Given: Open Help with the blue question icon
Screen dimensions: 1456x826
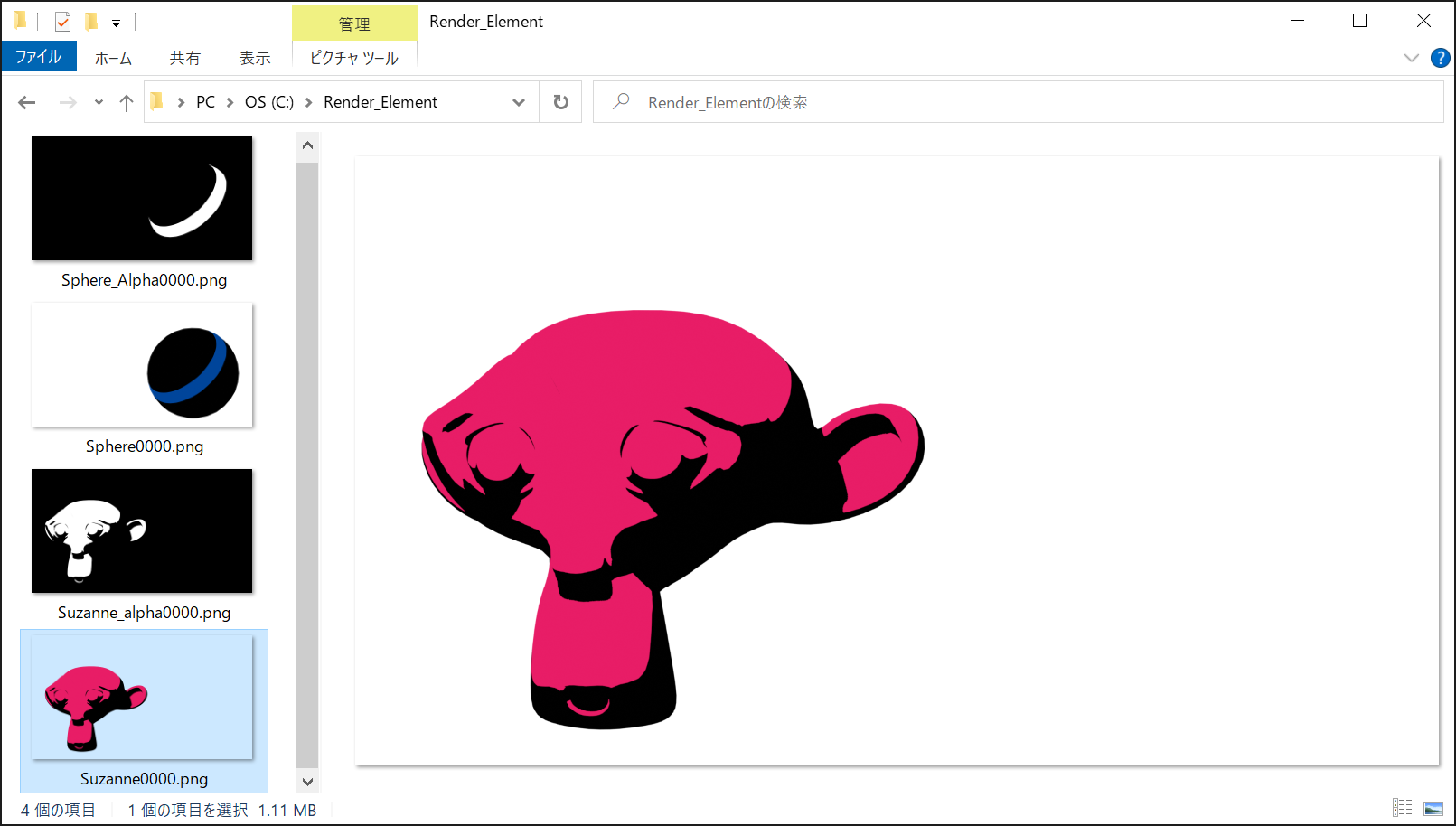Looking at the screenshot, I should tap(1441, 58).
